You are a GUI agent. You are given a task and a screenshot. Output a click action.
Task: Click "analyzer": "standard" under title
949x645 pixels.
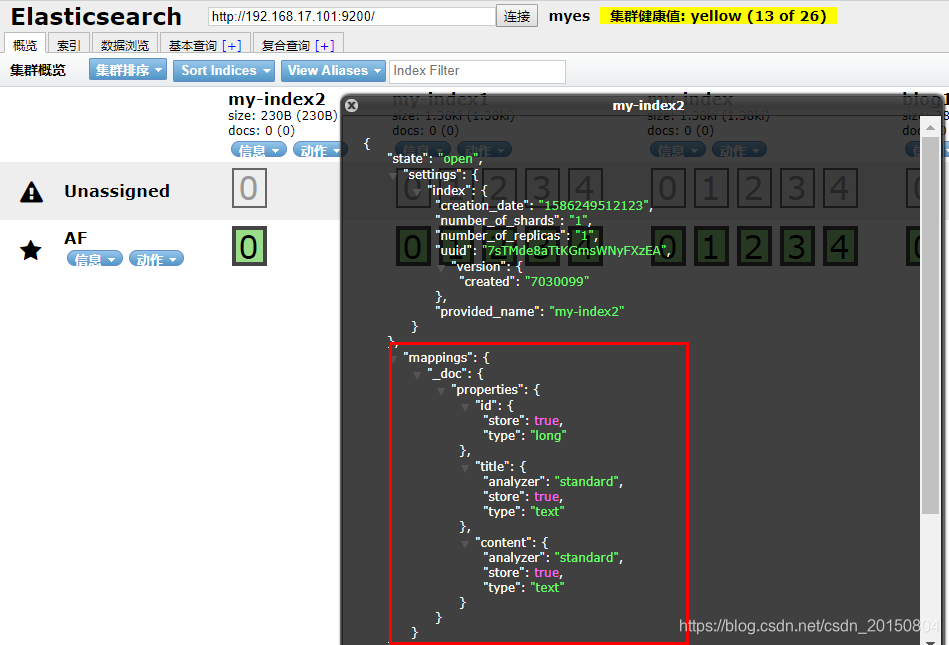click(553, 482)
